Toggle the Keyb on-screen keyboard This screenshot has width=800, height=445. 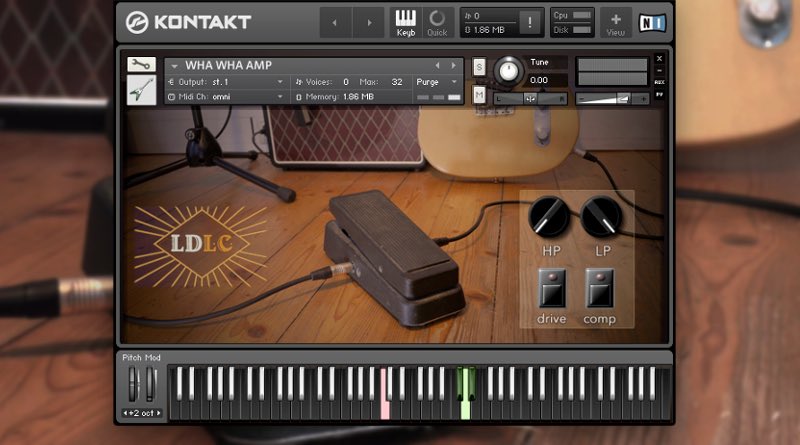(x=406, y=23)
